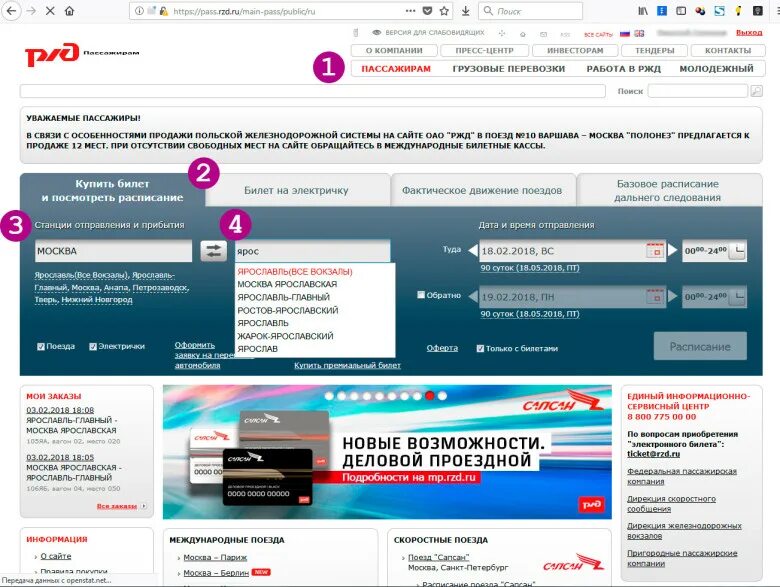Click the mail envelope icon in header

tap(543, 34)
